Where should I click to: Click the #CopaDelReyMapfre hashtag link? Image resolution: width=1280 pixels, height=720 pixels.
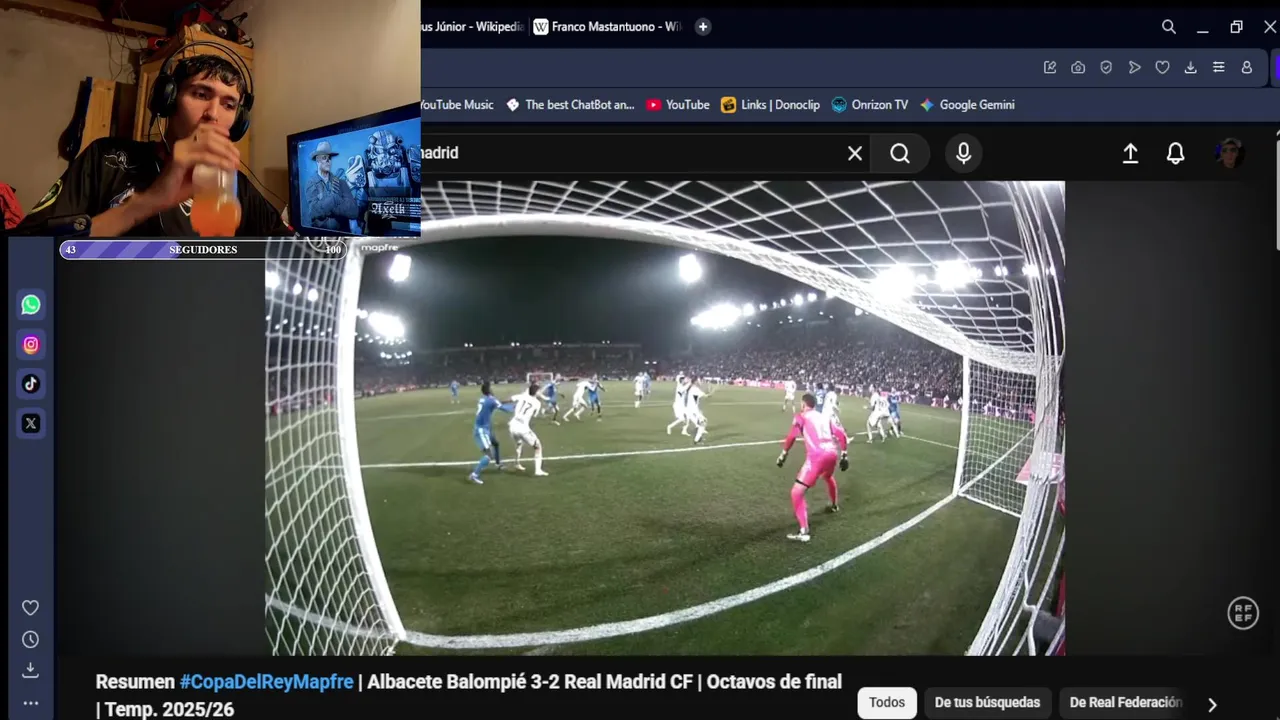pyautogui.click(x=266, y=682)
